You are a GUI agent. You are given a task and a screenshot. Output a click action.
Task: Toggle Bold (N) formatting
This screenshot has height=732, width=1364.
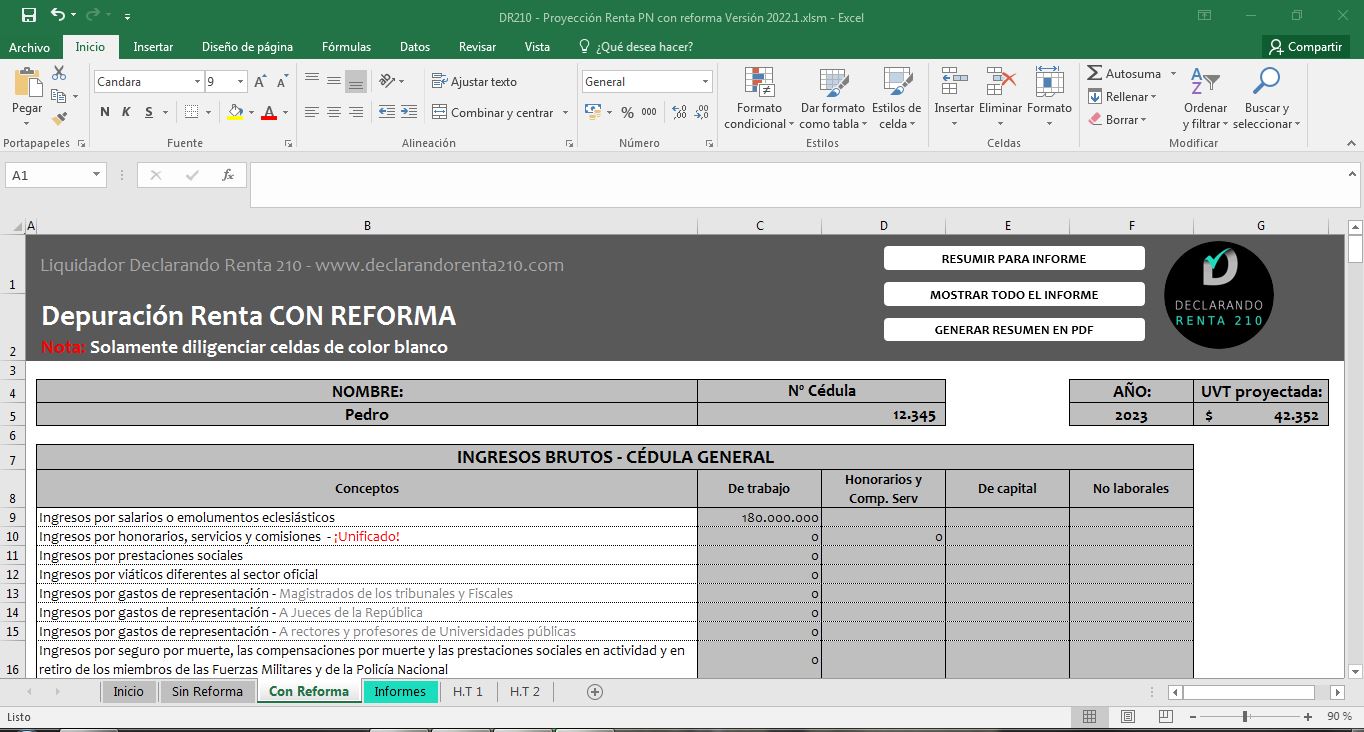(105, 112)
